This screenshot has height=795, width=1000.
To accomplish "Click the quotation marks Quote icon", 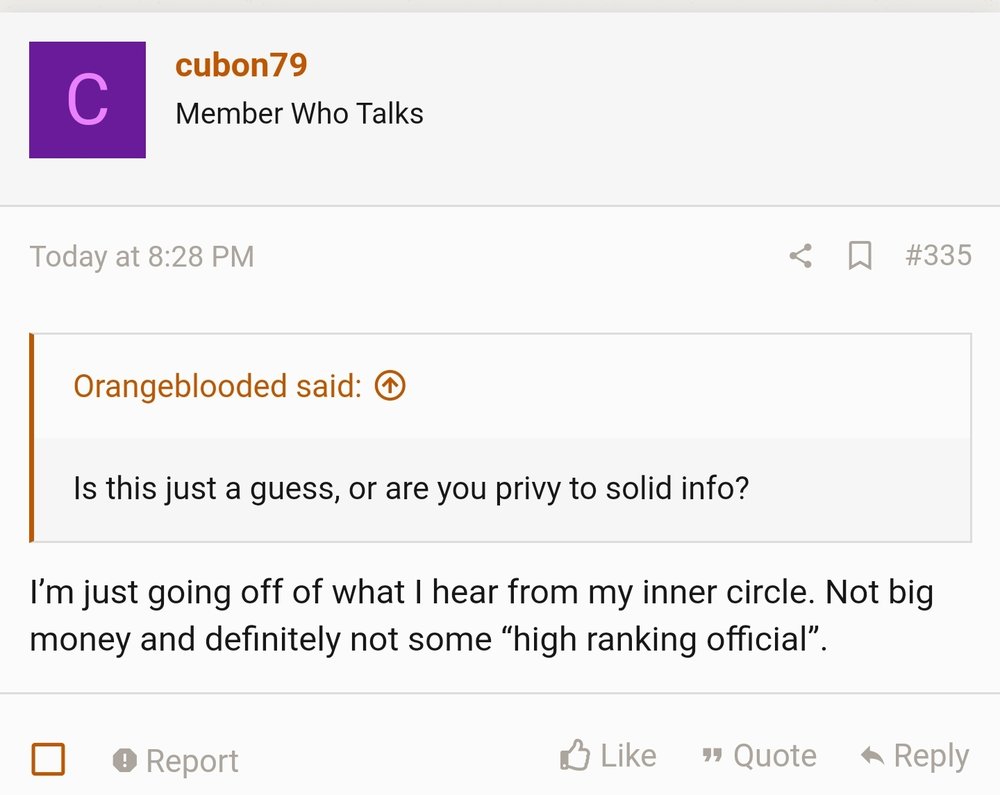I will [712, 755].
